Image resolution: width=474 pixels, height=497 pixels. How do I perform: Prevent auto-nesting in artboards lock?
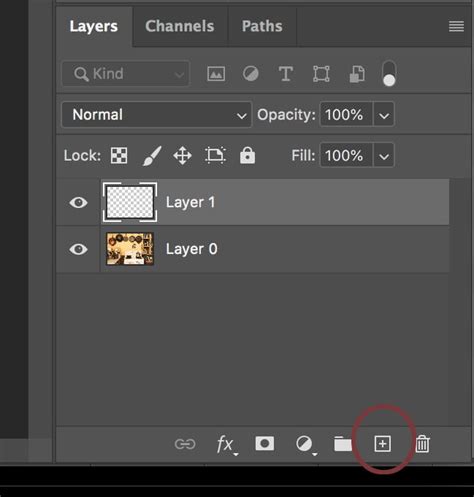click(215, 156)
